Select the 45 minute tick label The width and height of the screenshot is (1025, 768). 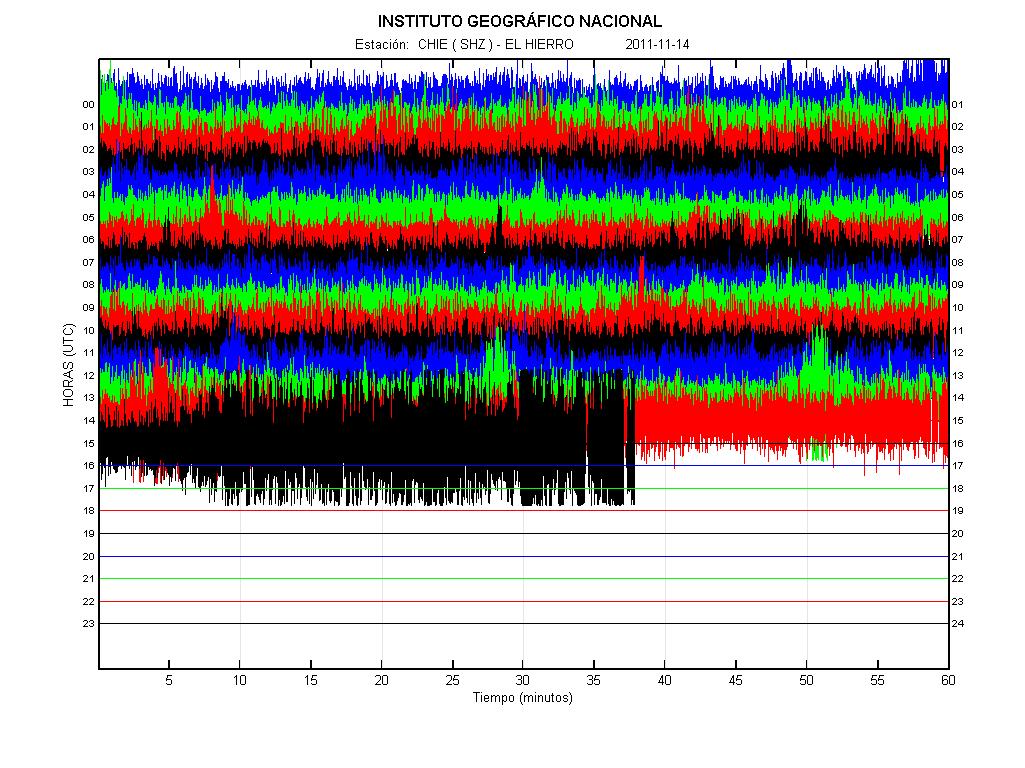point(735,680)
